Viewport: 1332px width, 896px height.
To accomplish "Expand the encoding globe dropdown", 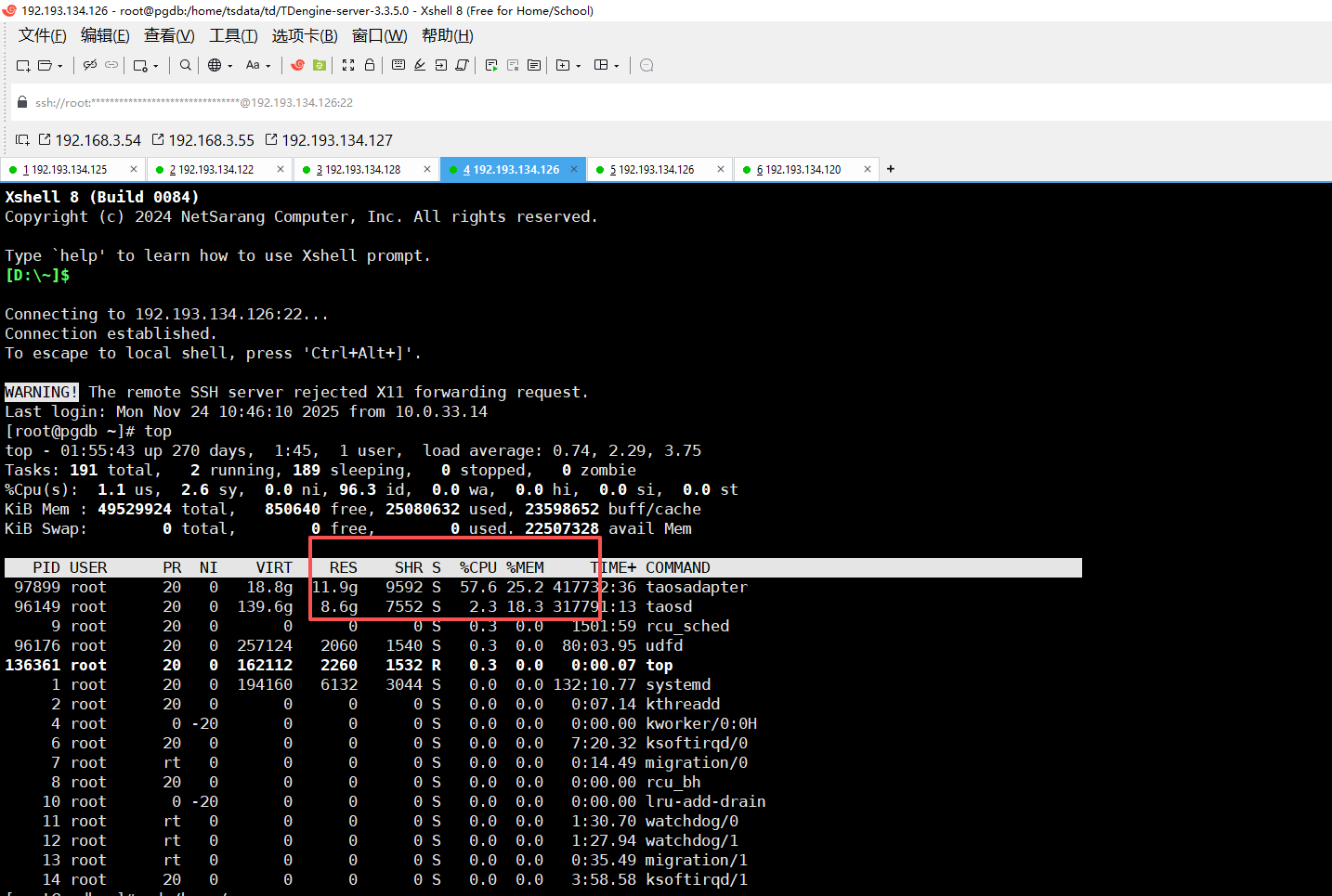I will coord(229,66).
